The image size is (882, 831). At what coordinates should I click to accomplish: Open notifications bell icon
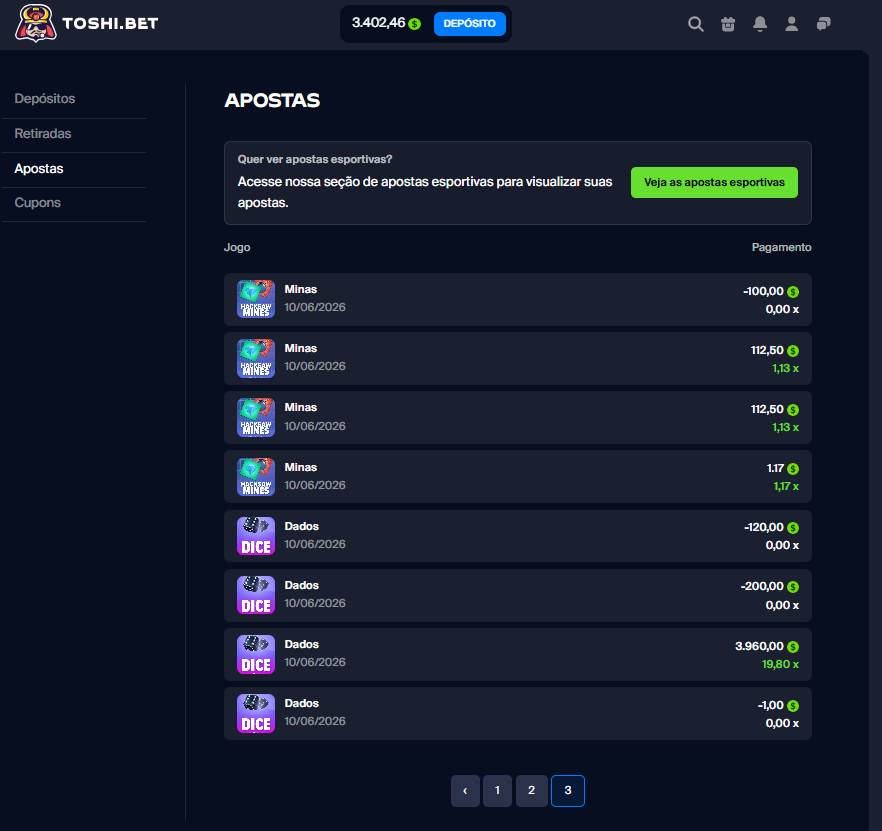point(760,24)
